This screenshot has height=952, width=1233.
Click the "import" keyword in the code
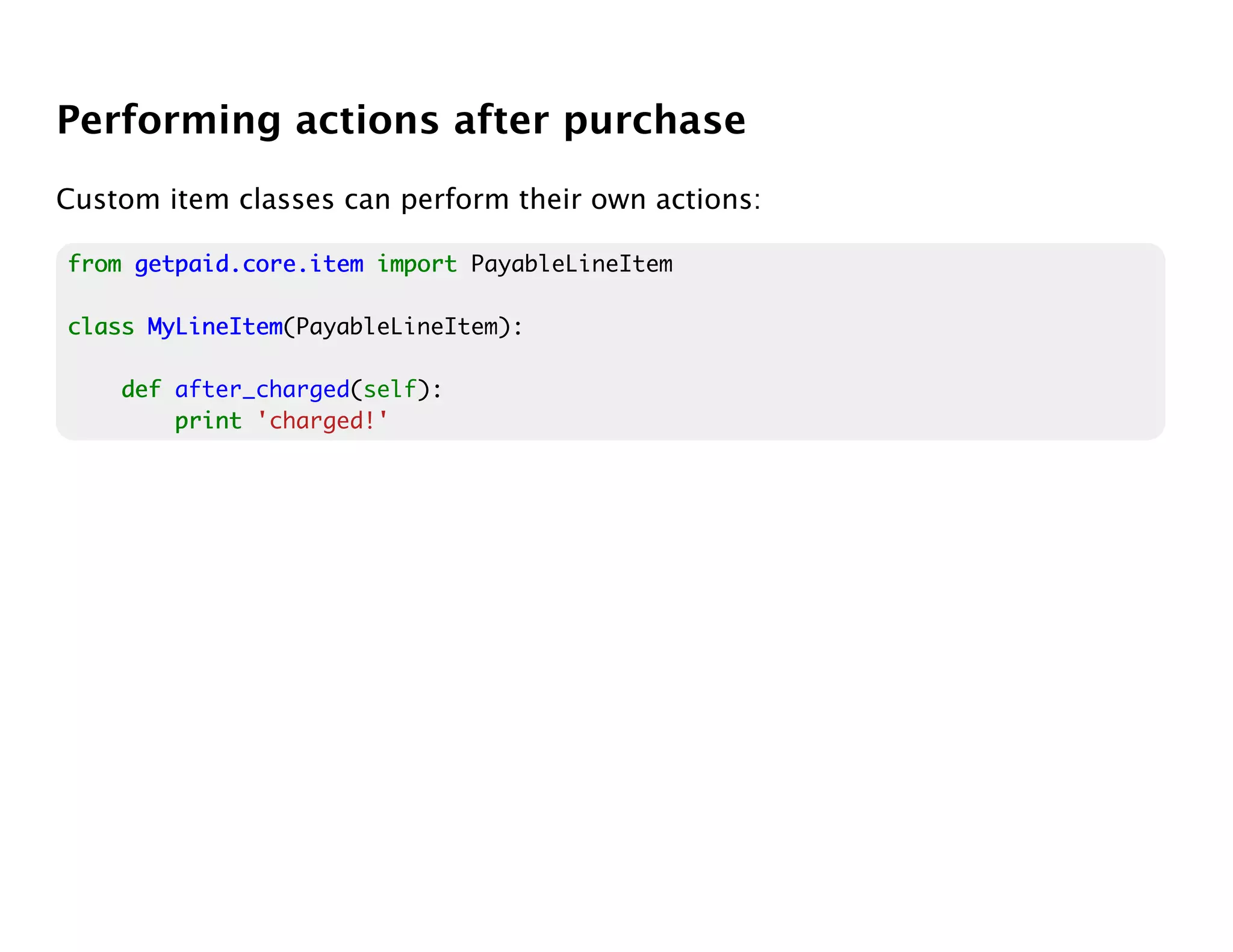417,264
